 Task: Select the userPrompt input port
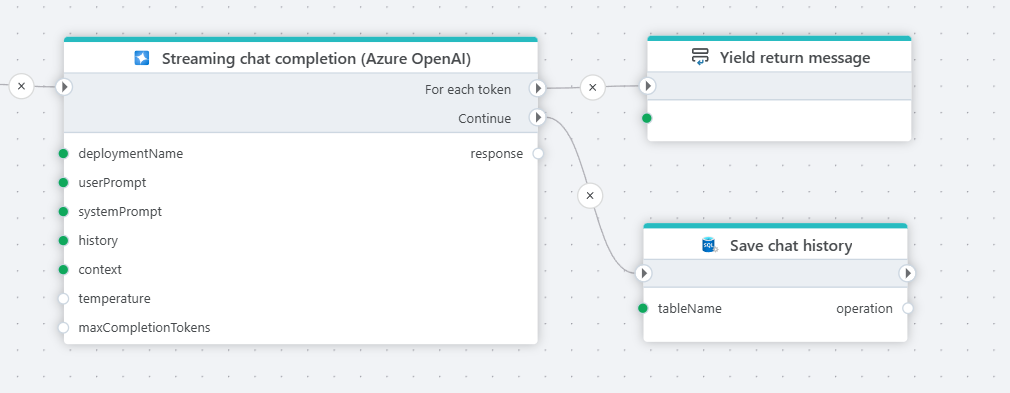pos(63,182)
